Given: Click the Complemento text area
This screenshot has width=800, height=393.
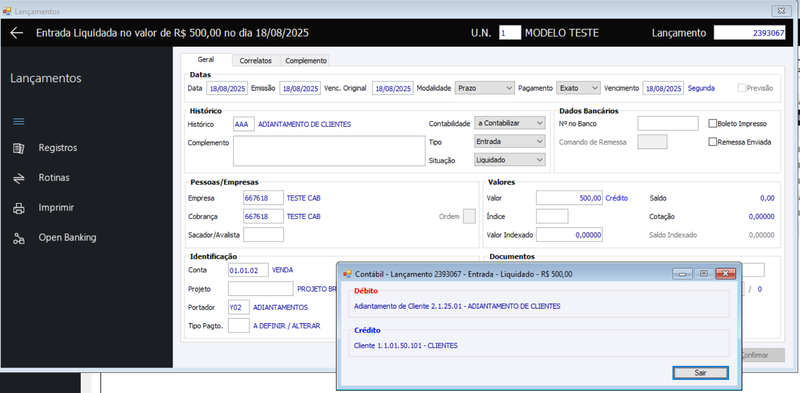Looking at the screenshot, I should pos(329,151).
